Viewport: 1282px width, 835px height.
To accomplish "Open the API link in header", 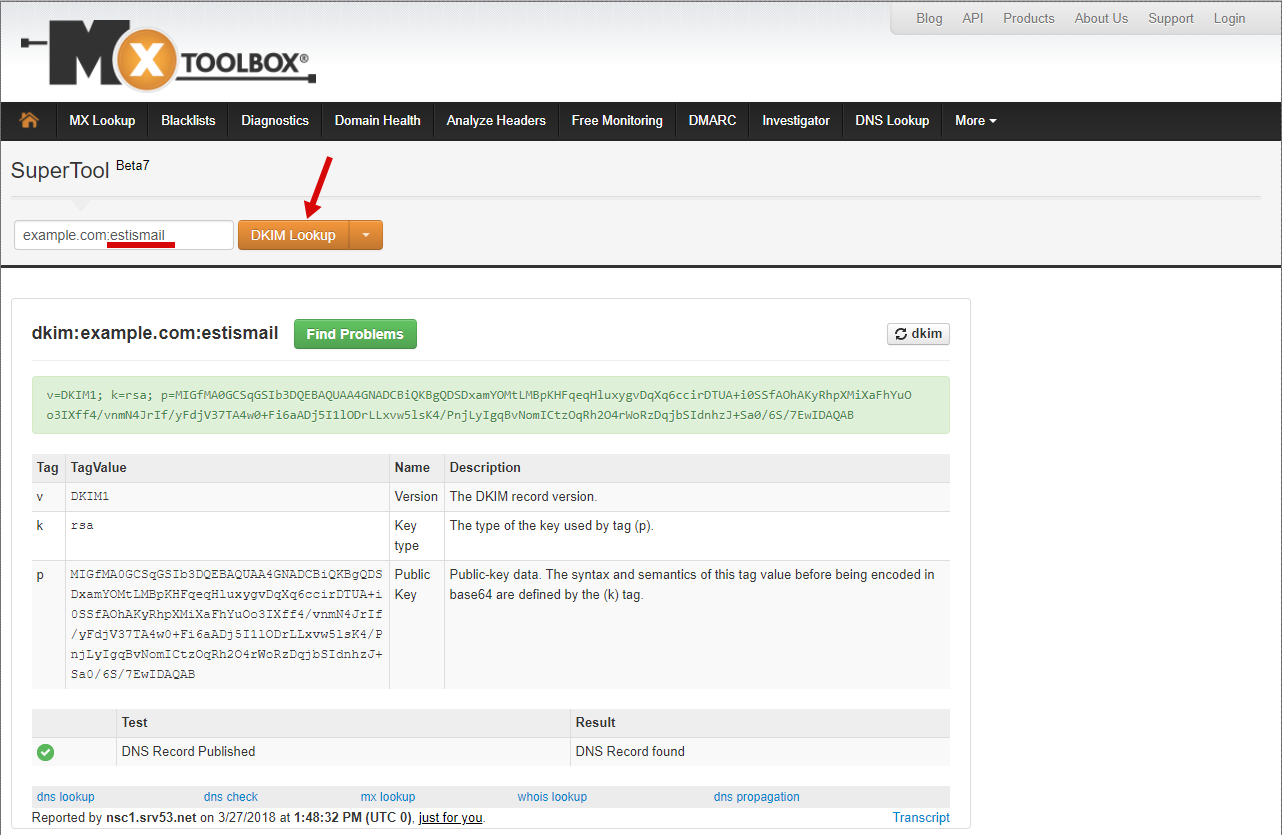I will [x=972, y=18].
